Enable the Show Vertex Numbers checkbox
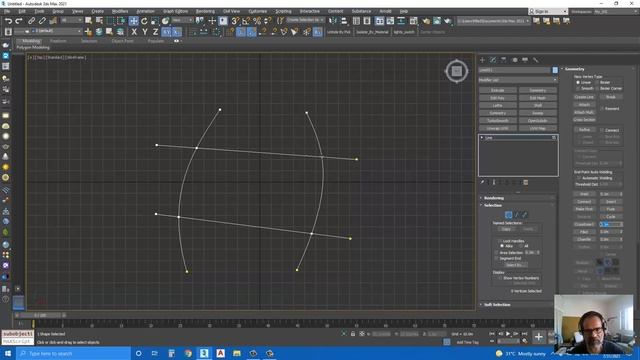The width and height of the screenshot is (640, 360). click(x=500, y=278)
